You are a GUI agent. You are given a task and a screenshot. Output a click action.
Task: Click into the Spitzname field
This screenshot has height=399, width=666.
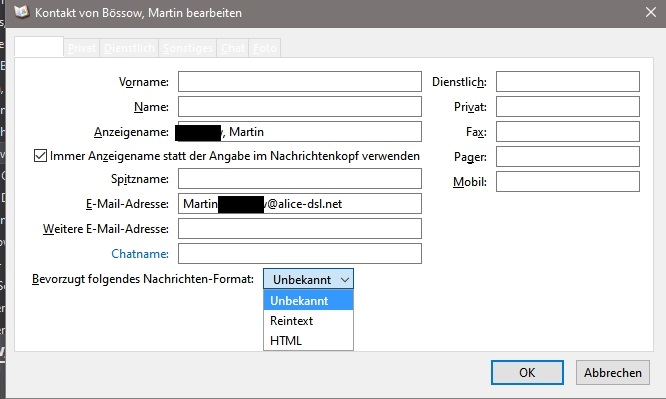(x=299, y=178)
